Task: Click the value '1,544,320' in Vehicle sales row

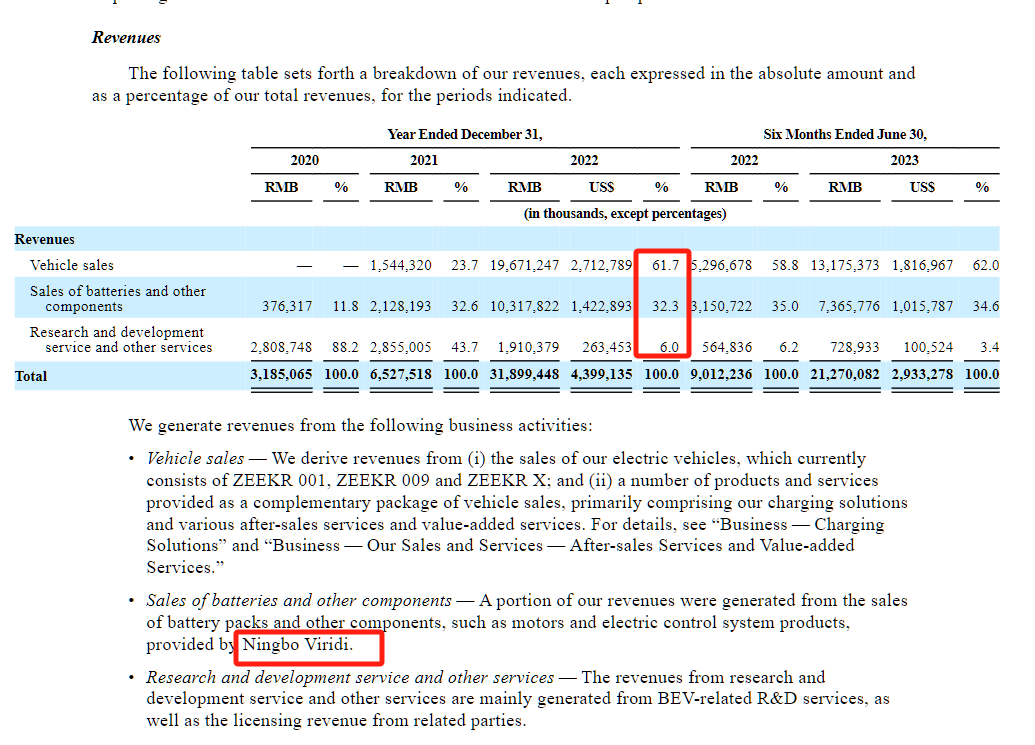Action: pyautogui.click(x=401, y=265)
